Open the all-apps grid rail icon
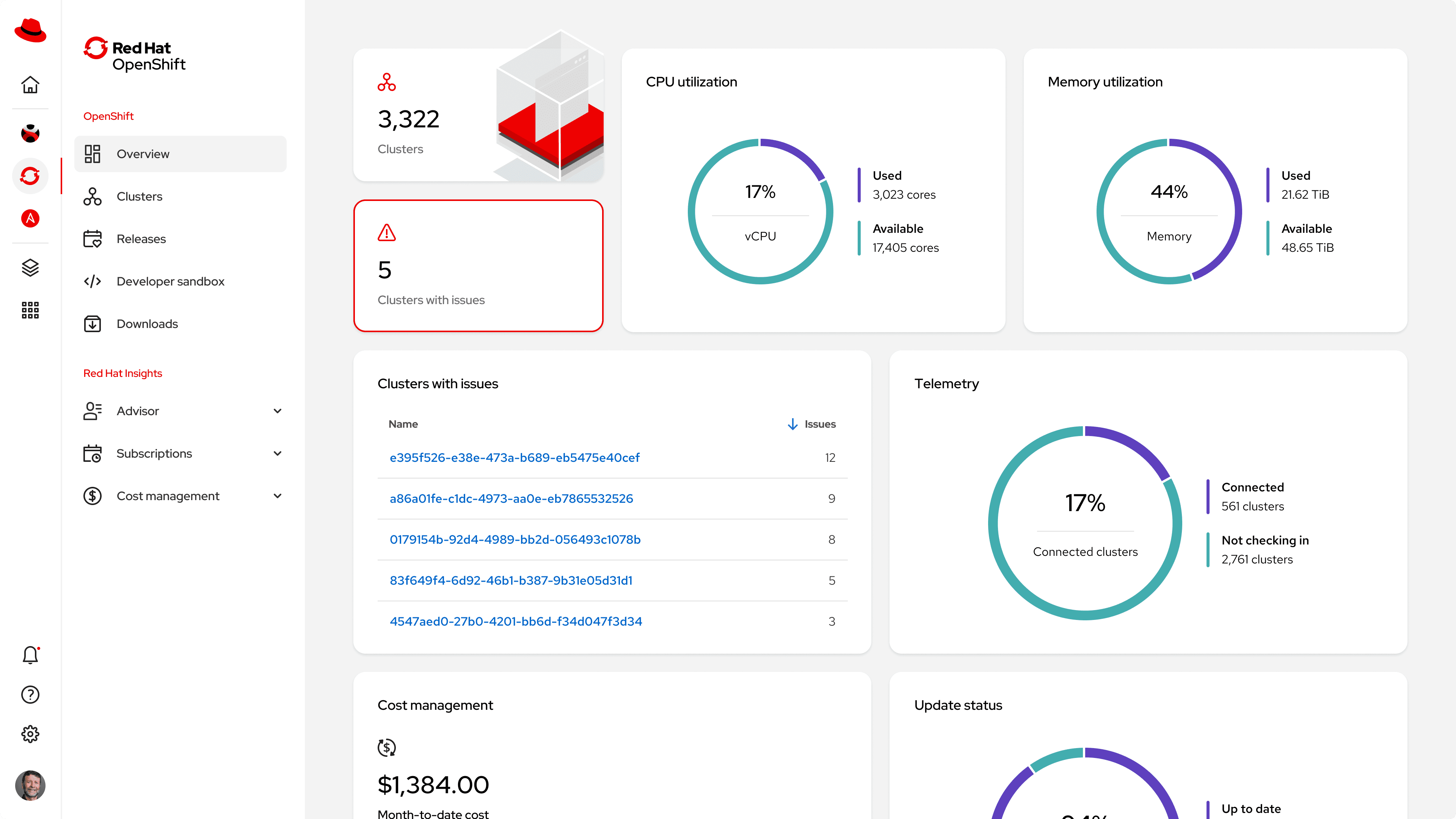 point(30,310)
